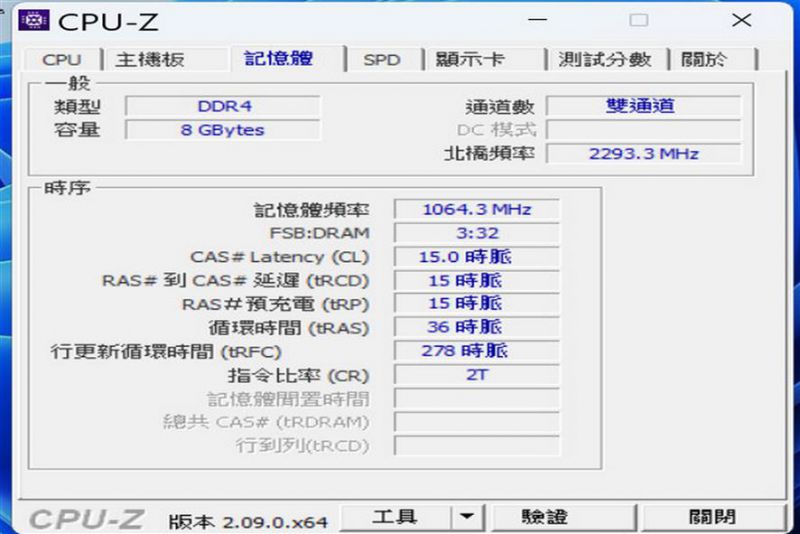Minimize the CPU-Z window
The width and height of the screenshot is (800, 534).
click(x=537, y=20)
